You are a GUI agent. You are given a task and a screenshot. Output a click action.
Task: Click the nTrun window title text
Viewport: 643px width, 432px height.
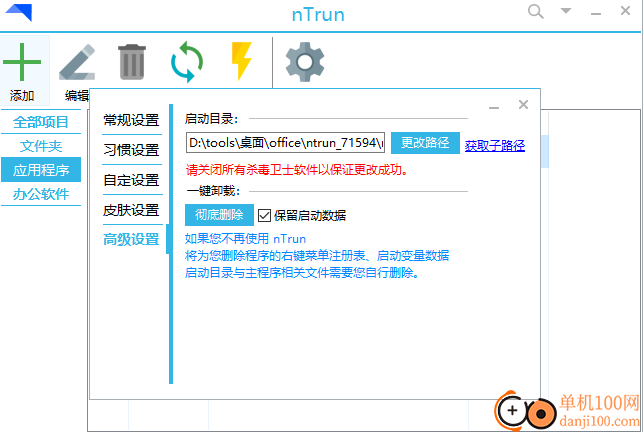click(318, 14)
